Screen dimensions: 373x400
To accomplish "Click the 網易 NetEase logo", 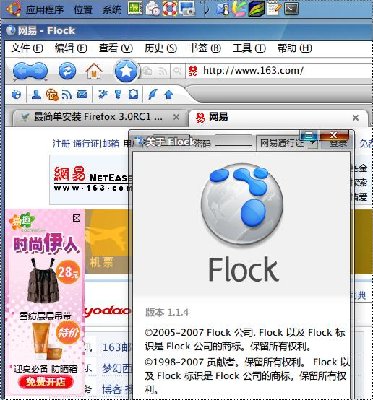I will click(92, 179).
